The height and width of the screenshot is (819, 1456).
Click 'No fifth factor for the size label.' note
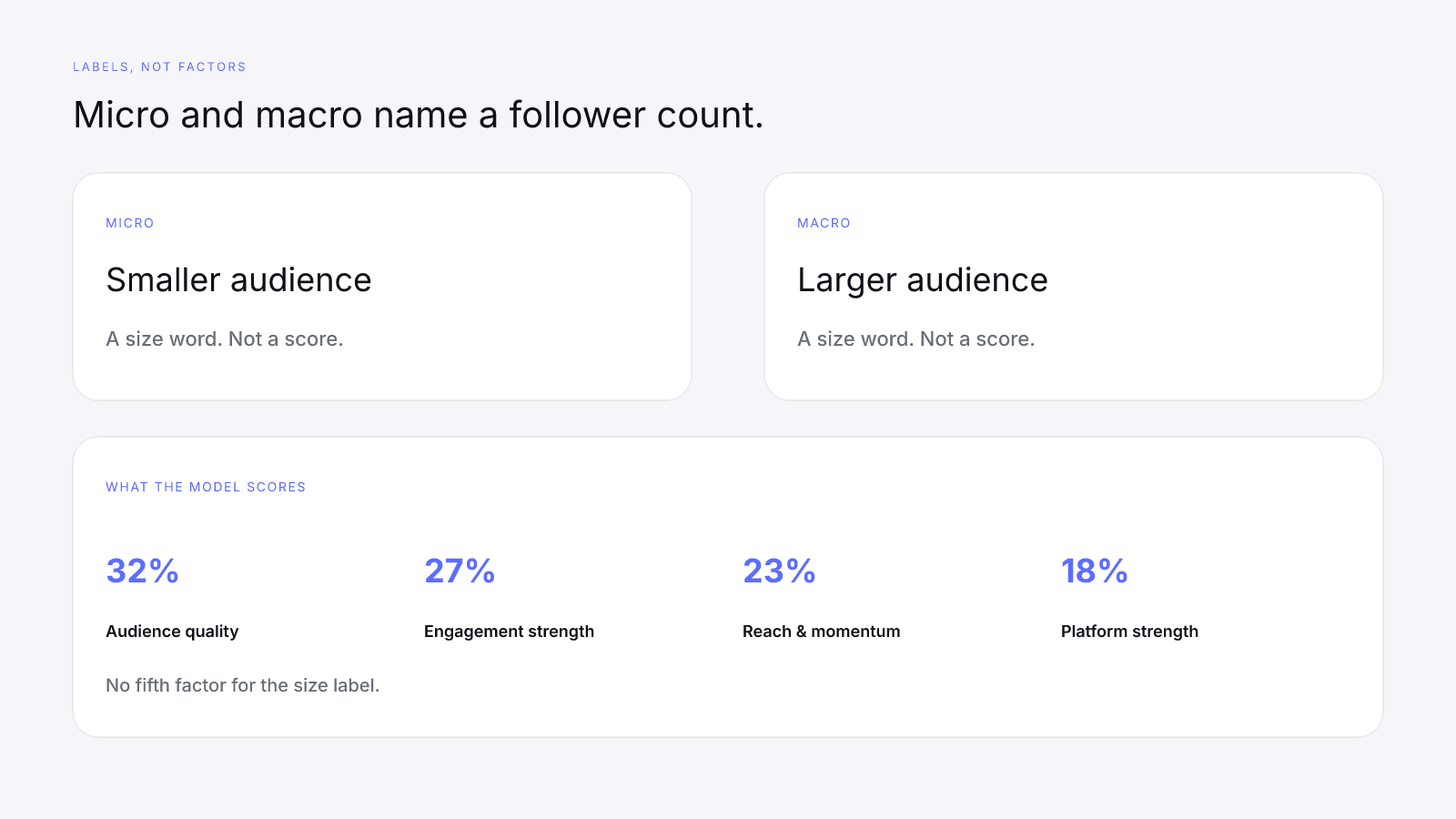coord(242,685)
